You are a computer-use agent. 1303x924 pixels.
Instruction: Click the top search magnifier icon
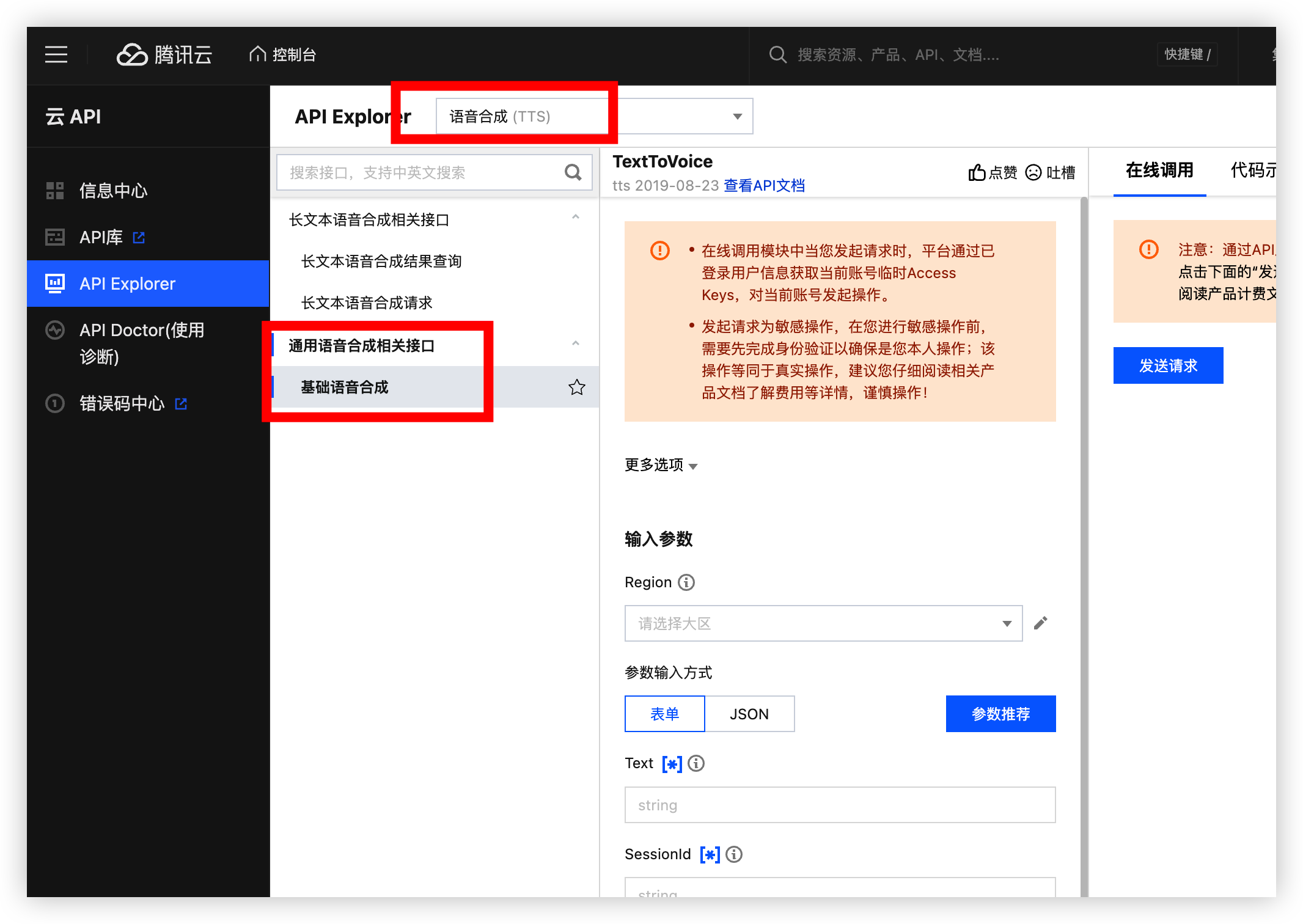tap(777, 54)
